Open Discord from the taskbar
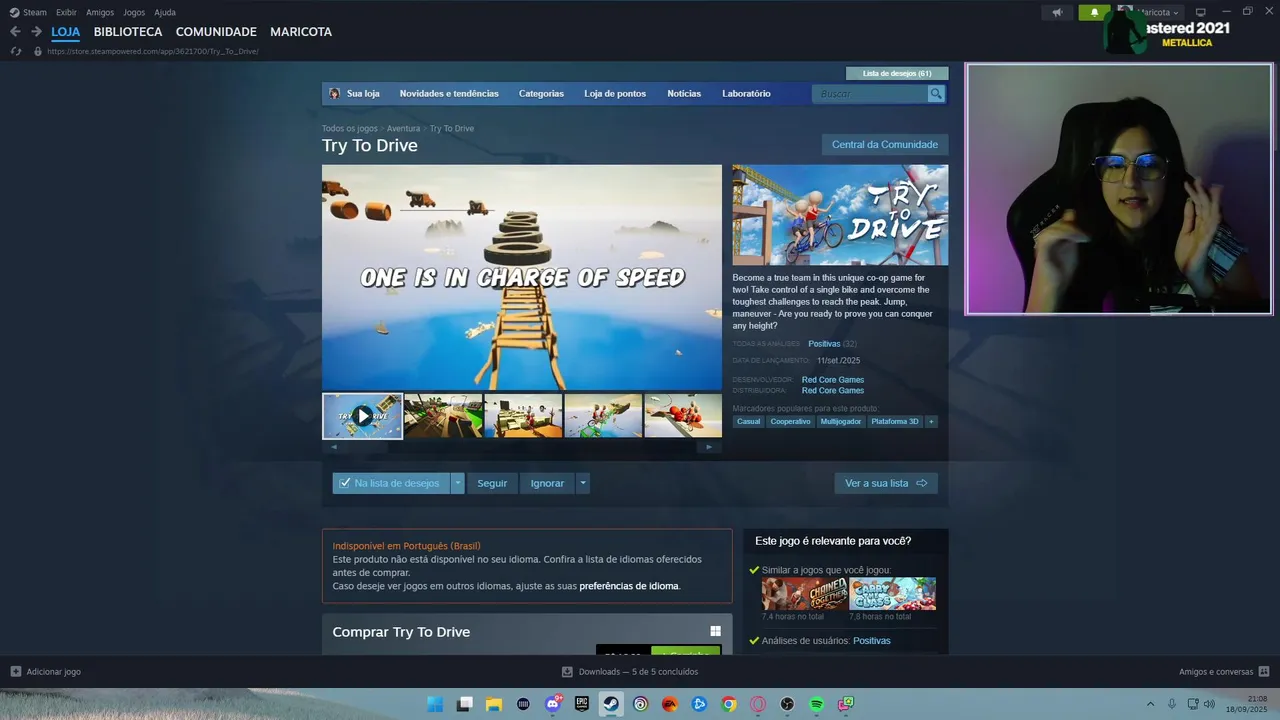The height and width of the screenshot is (720, 1280). point(553,704)
